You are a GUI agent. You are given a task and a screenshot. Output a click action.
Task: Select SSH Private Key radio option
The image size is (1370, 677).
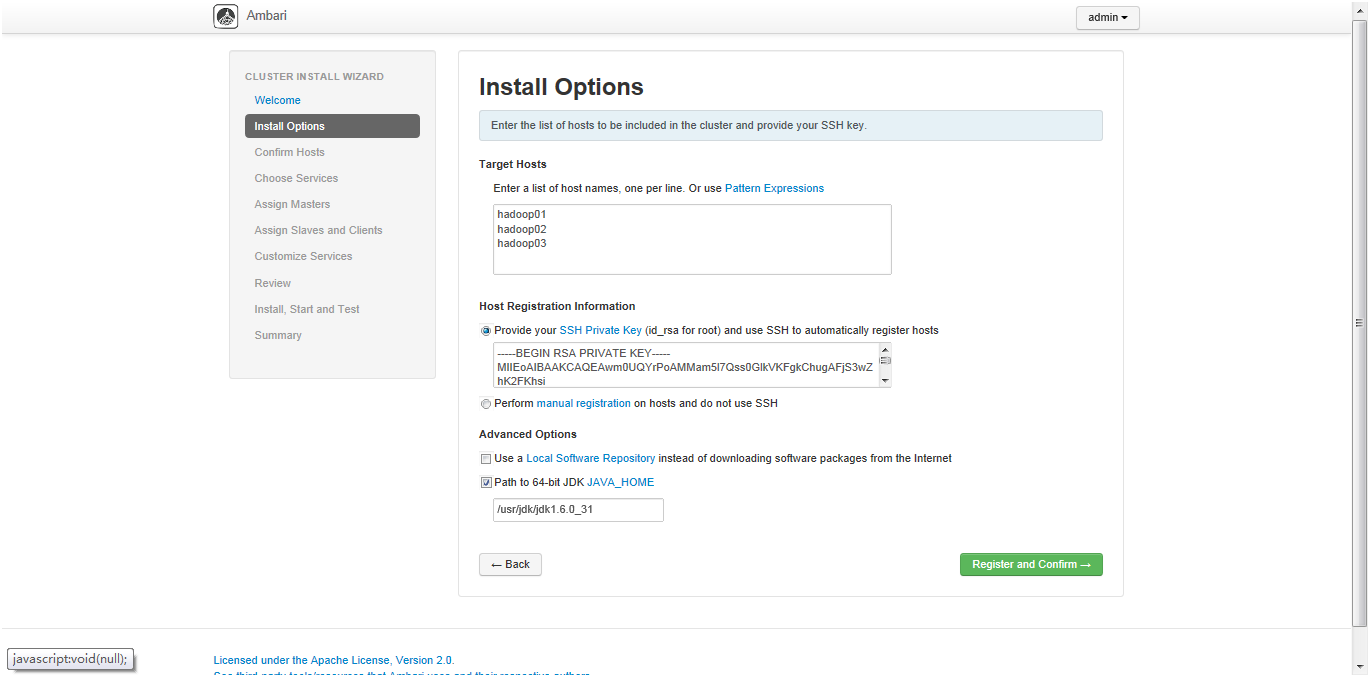click(486, 331)
